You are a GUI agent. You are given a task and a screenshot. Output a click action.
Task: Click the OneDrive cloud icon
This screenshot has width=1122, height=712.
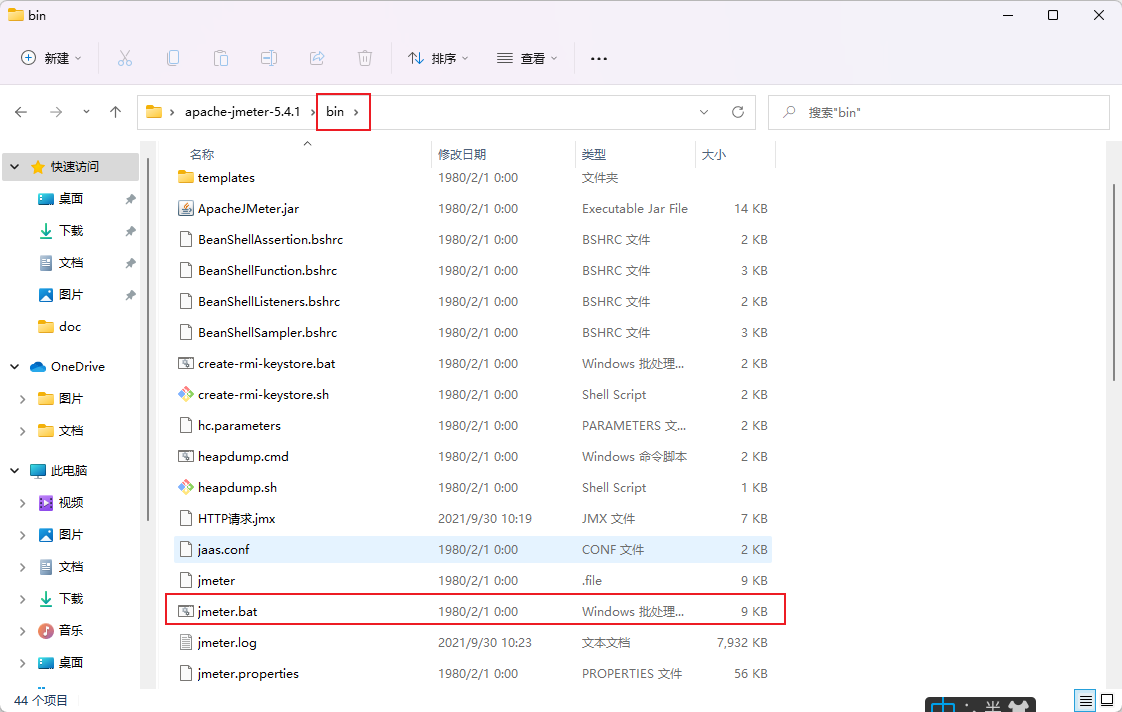[x=38, y=366]
